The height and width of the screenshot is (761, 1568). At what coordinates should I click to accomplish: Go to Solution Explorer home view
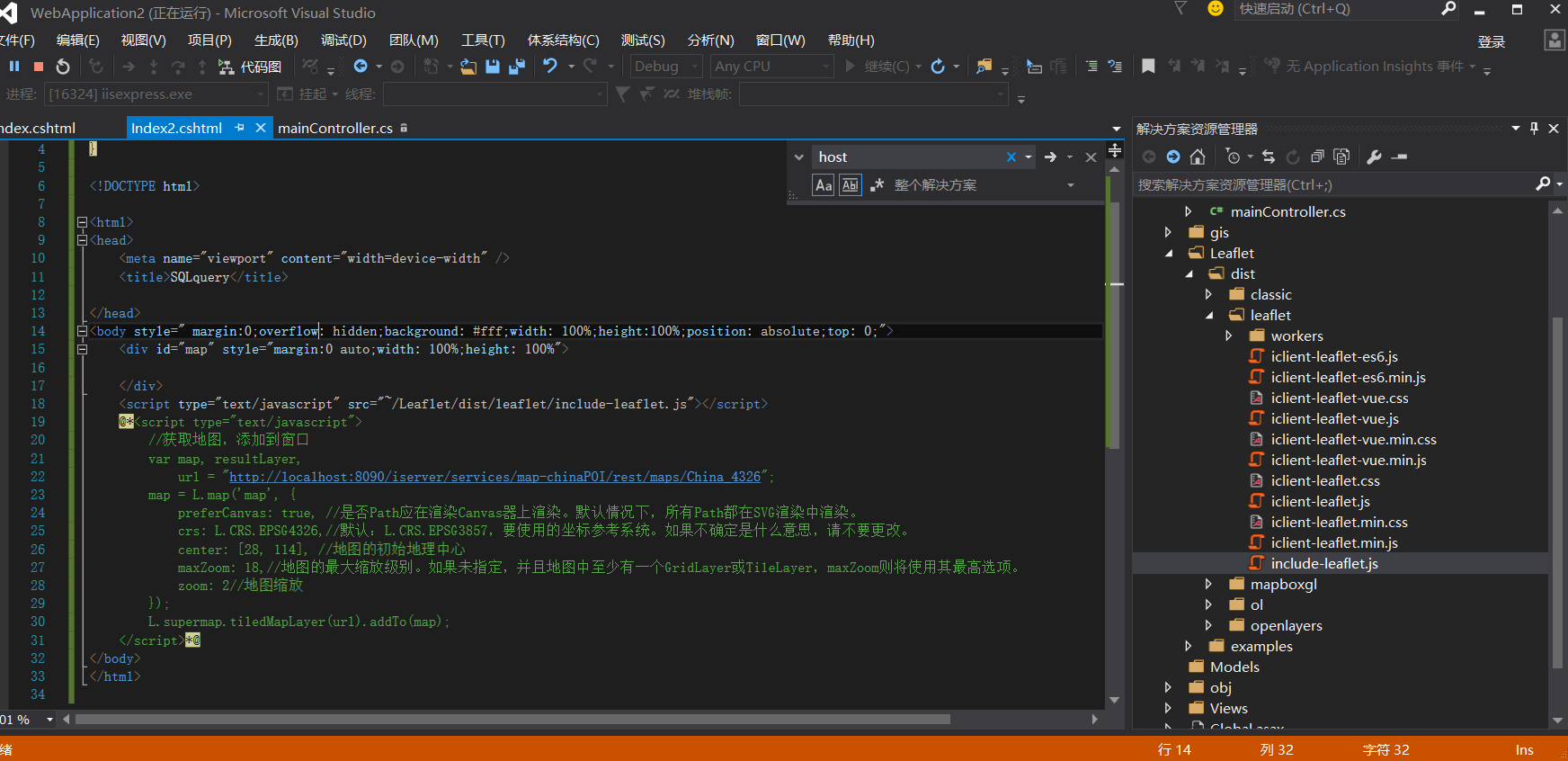pyautogui.click(x=1198, y=157)
